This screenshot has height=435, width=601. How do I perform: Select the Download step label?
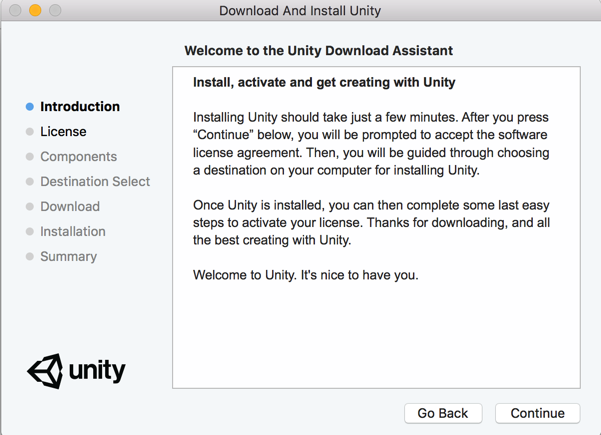point(70,207)
